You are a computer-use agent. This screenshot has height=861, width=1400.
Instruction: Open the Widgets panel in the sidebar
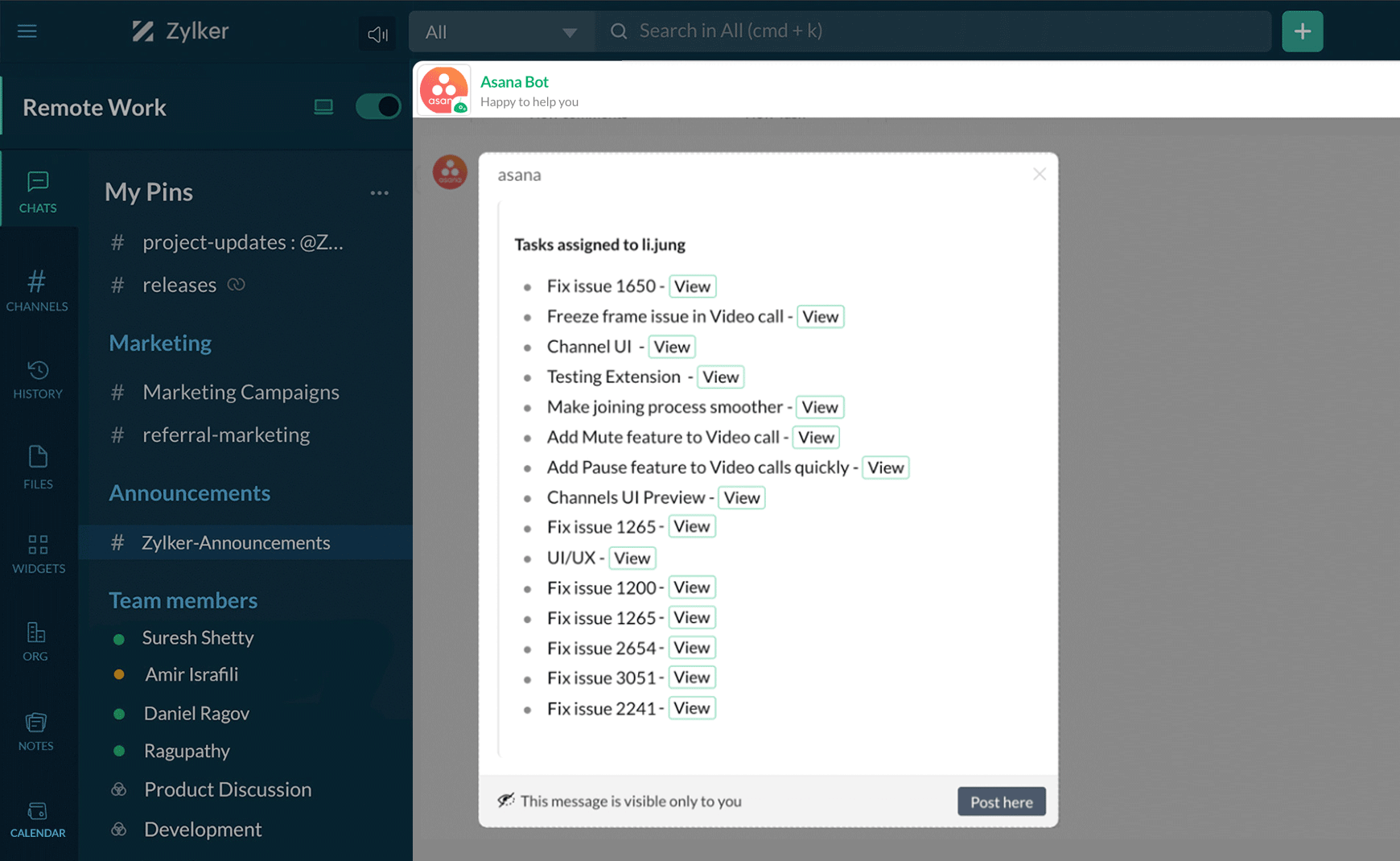point(37,551)
